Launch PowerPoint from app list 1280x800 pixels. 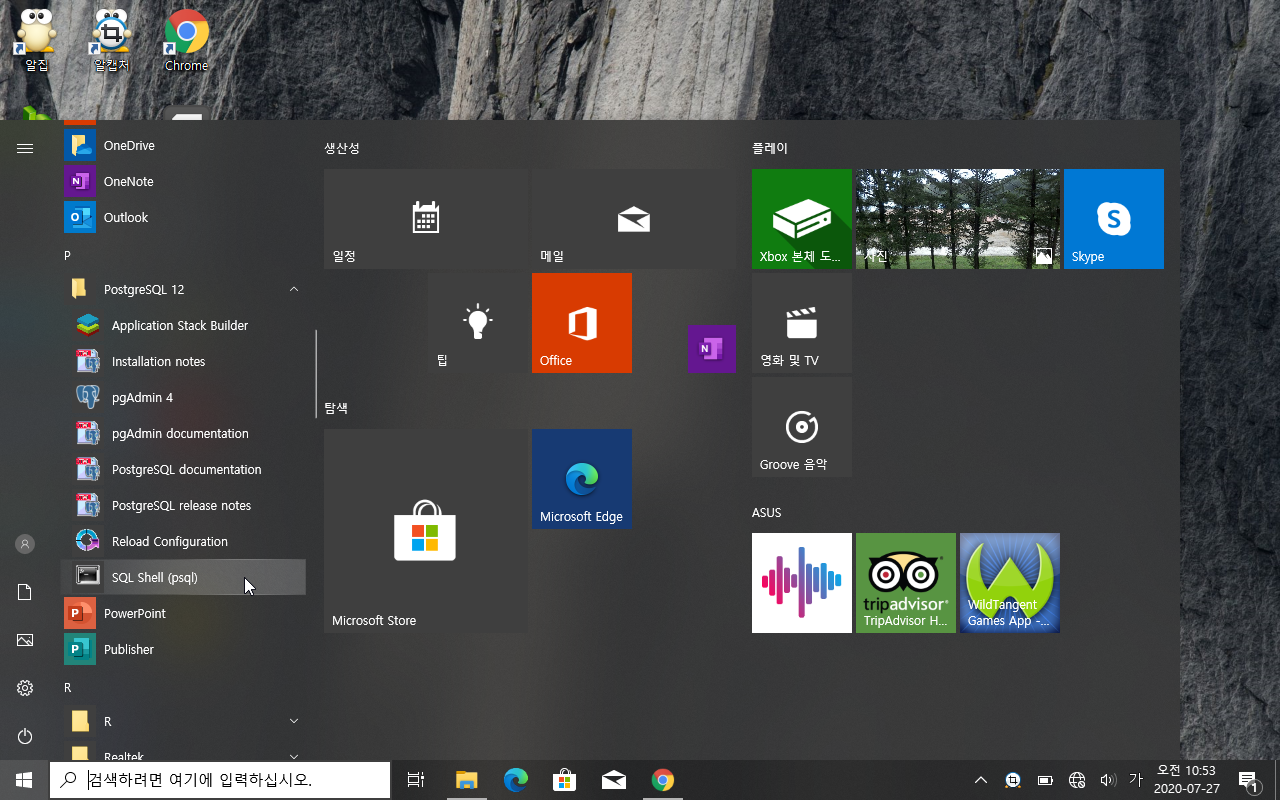(x=183, y=613)
